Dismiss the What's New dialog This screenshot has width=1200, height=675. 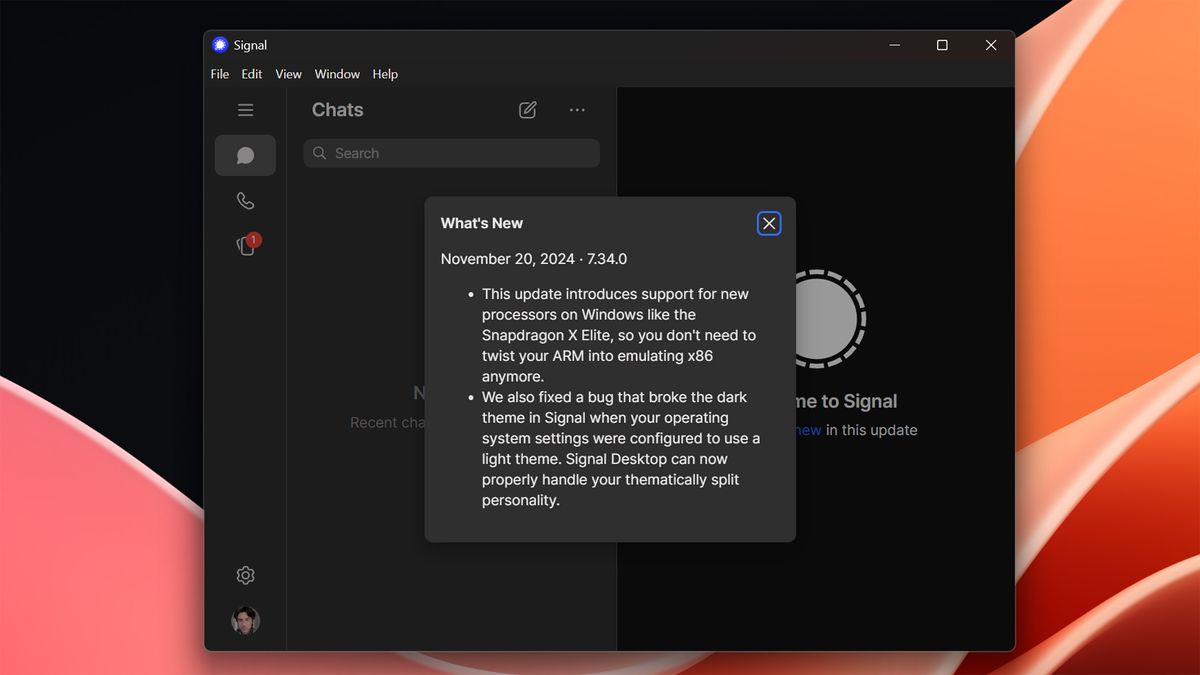coord(769,223)
